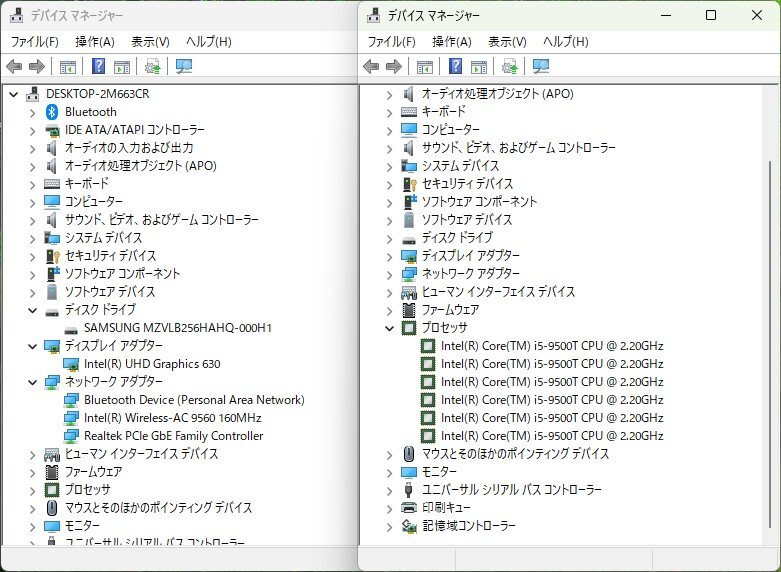Select システム デバイス in left window
The image size is (781, 572).
[x=104, y=238]
